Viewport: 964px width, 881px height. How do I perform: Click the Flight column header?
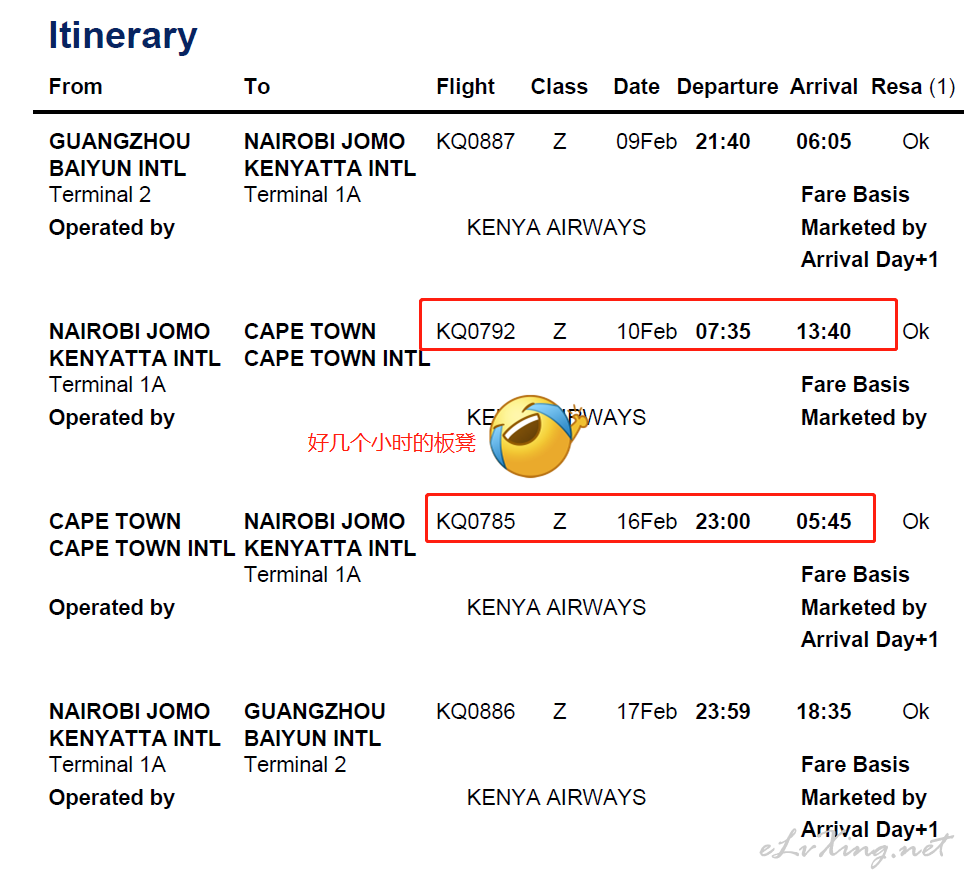point(465,87)
